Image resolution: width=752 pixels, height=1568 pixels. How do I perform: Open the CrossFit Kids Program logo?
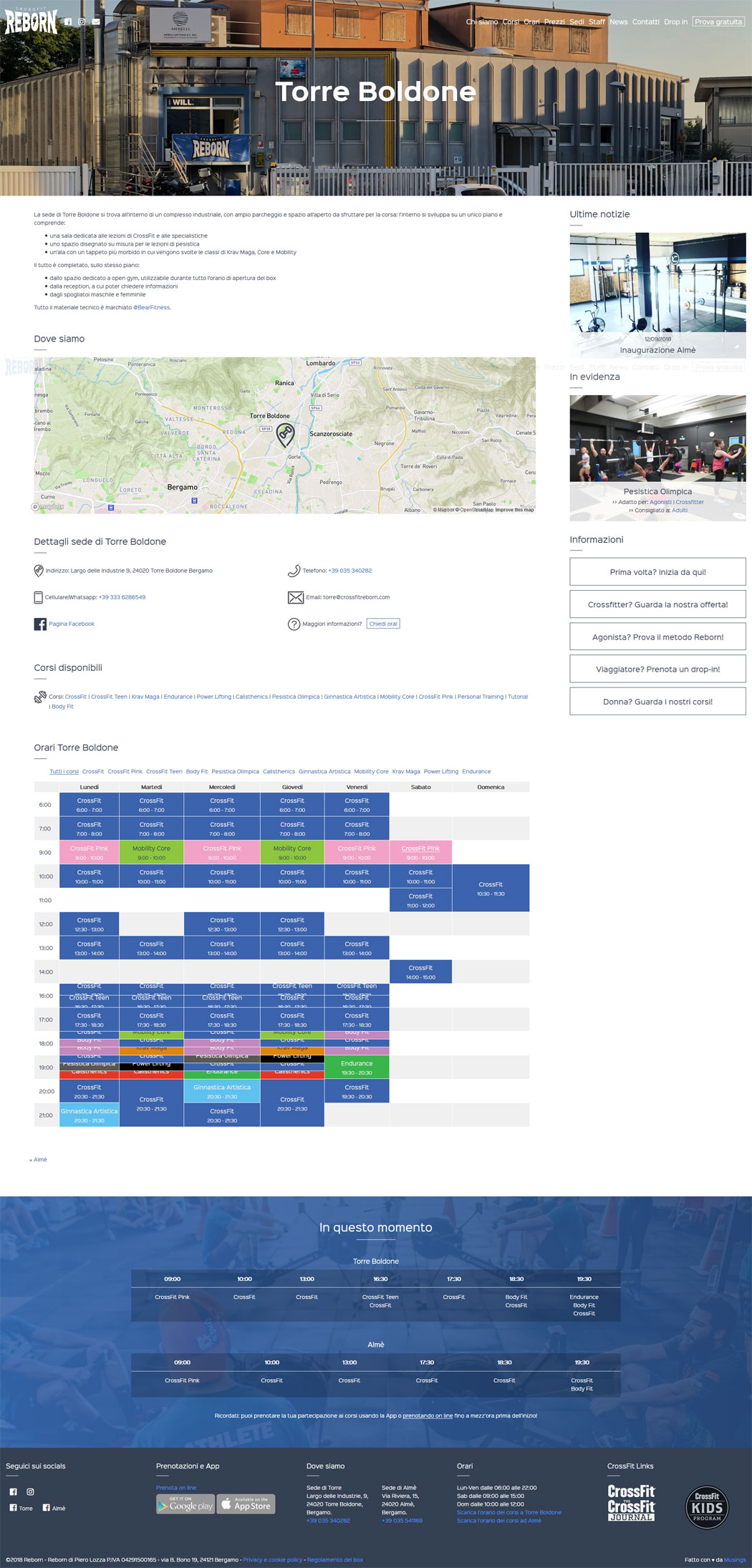(x=706, y=1506)
